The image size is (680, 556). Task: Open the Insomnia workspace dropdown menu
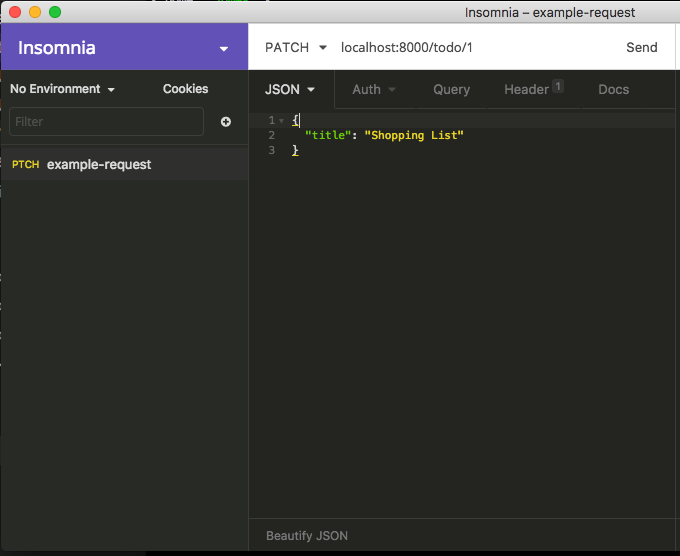tap(224, 48)
